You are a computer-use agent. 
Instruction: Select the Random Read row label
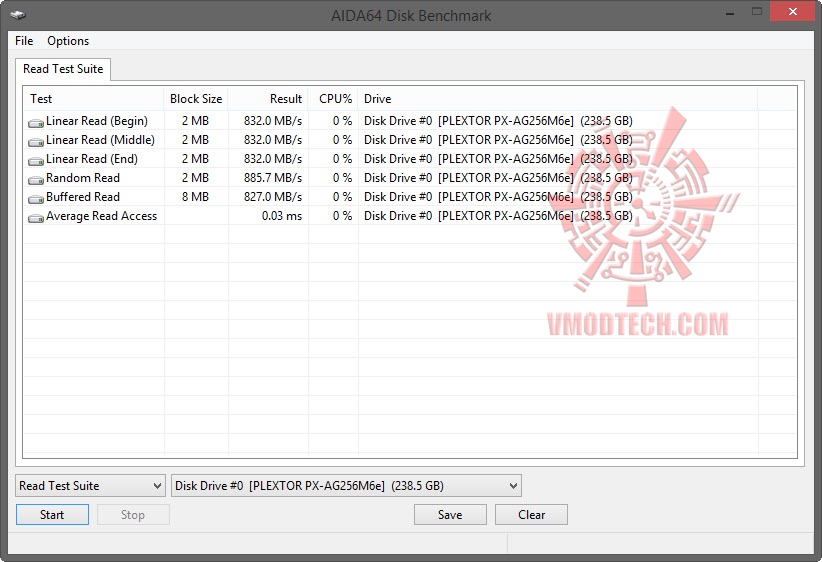click(83, 178)
